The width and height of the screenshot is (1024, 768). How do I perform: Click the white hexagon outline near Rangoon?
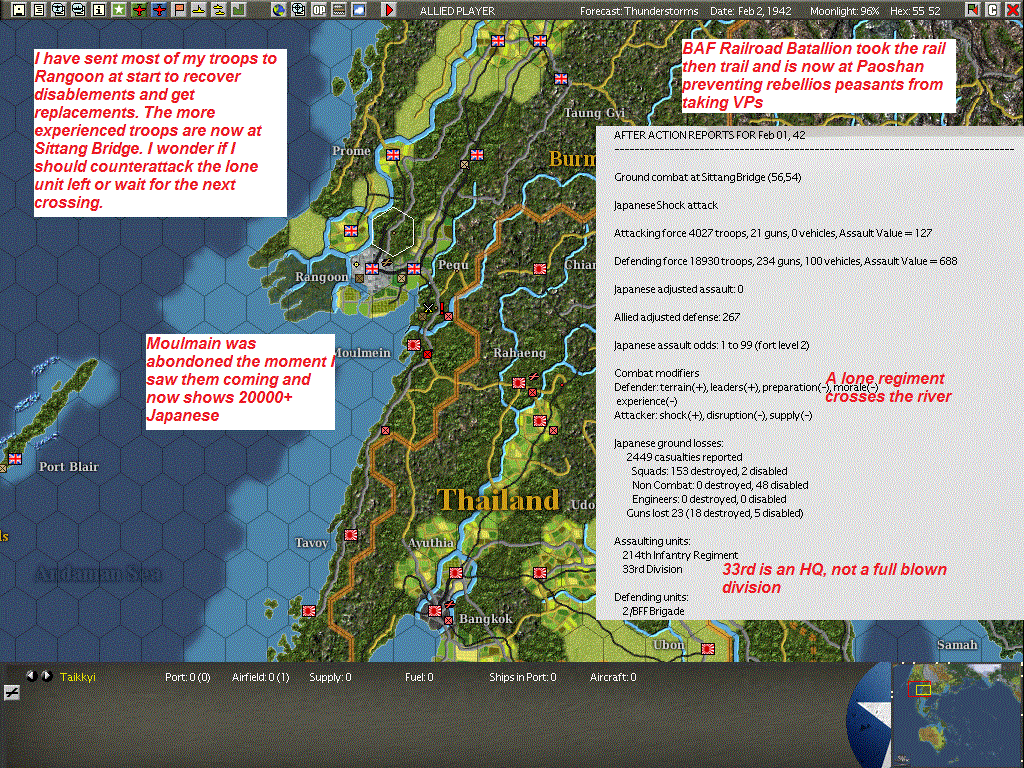(393, 231)
